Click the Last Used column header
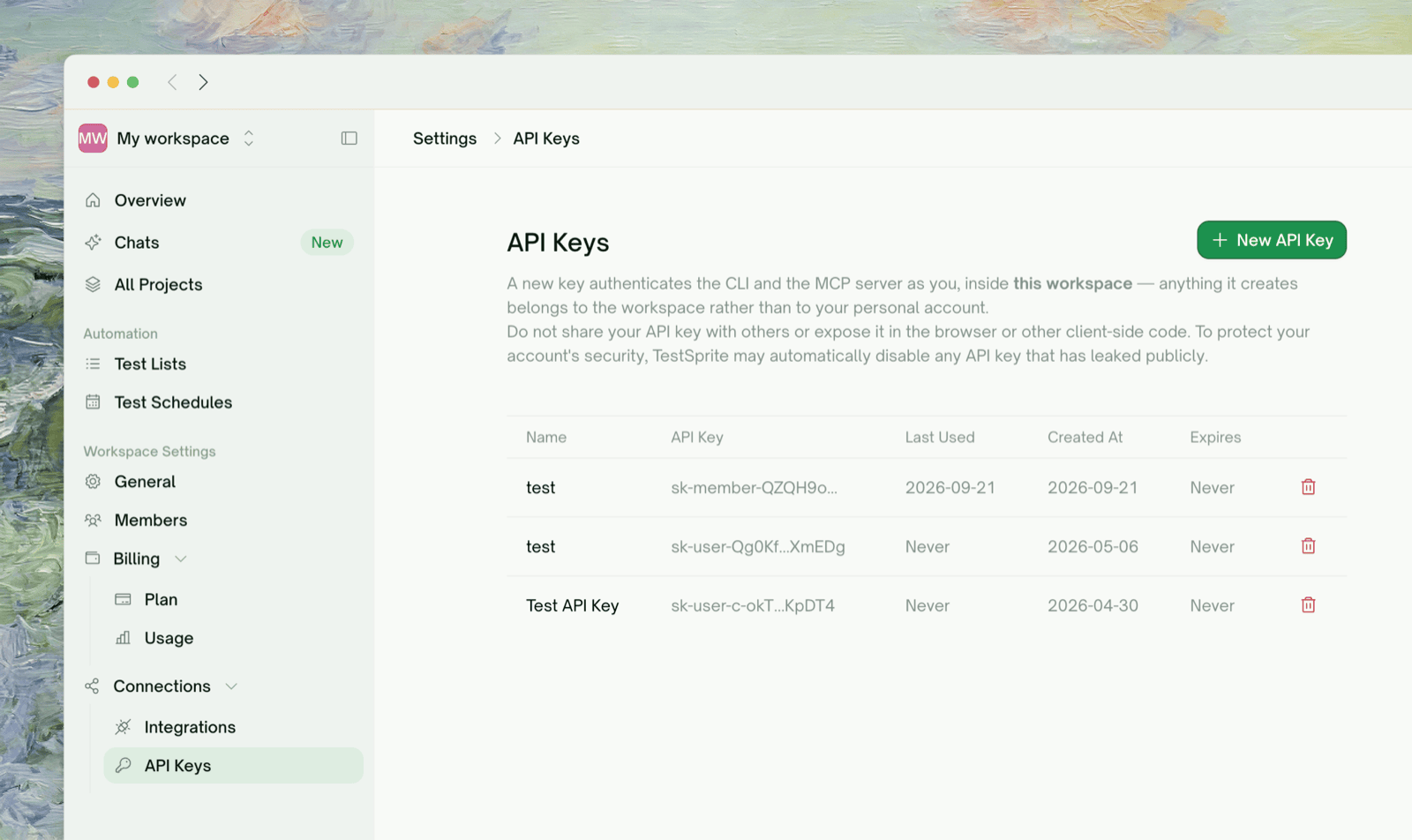 (x=940, y=438)
